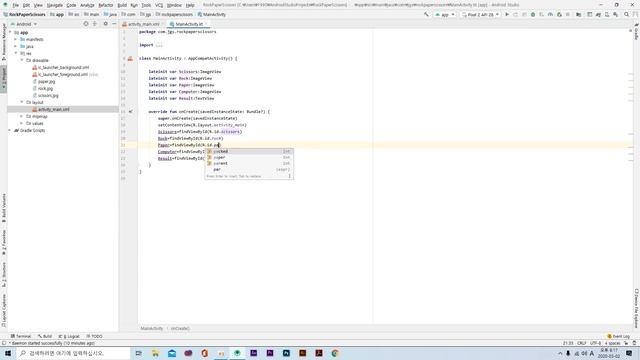The width and height of the screenshot is (640, 360).
Task: Toggle the Structure side panel
Action: click(4, 274)
